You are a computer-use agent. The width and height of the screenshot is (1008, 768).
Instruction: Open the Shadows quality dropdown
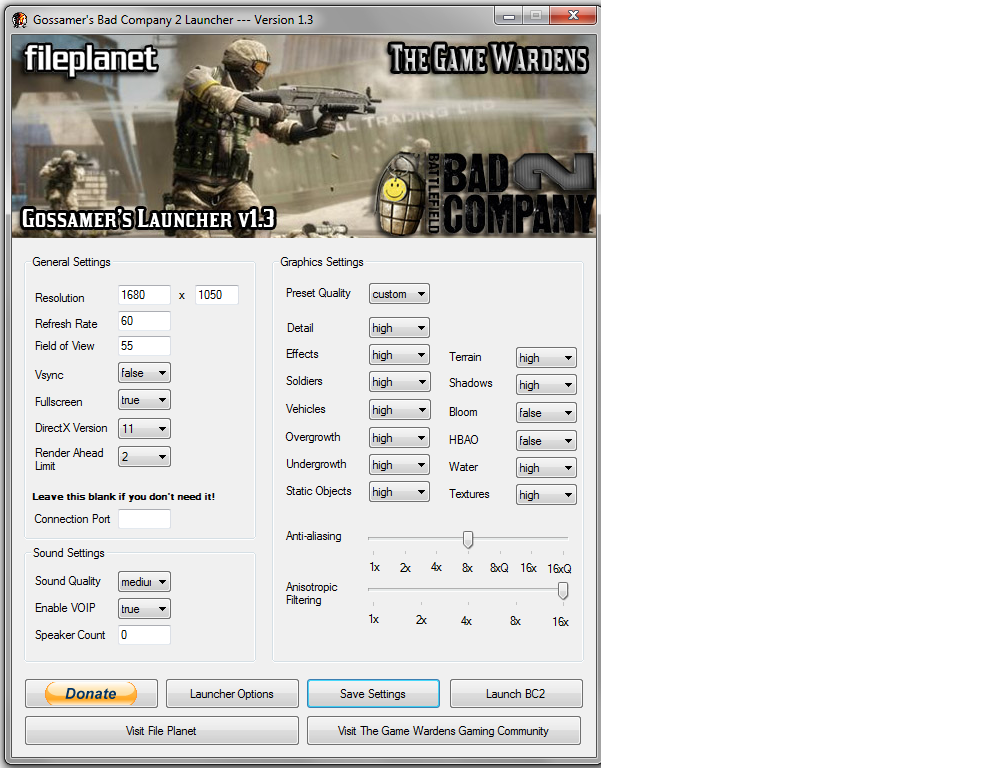(x=546, y=384)
